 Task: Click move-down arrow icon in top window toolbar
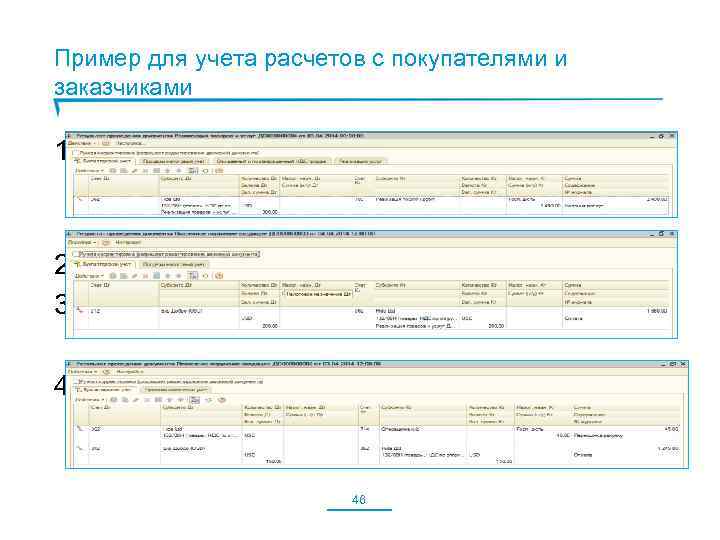[179, 171]
